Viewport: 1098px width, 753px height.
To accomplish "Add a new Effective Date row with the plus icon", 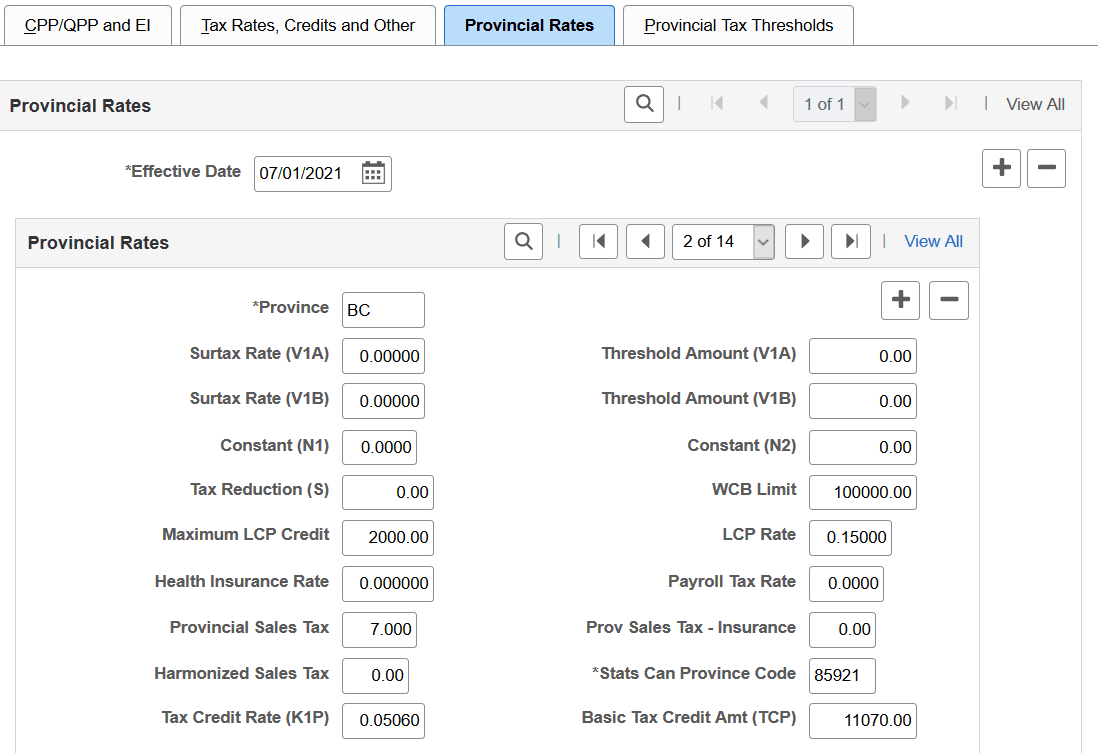I will tap(1001, 168).
